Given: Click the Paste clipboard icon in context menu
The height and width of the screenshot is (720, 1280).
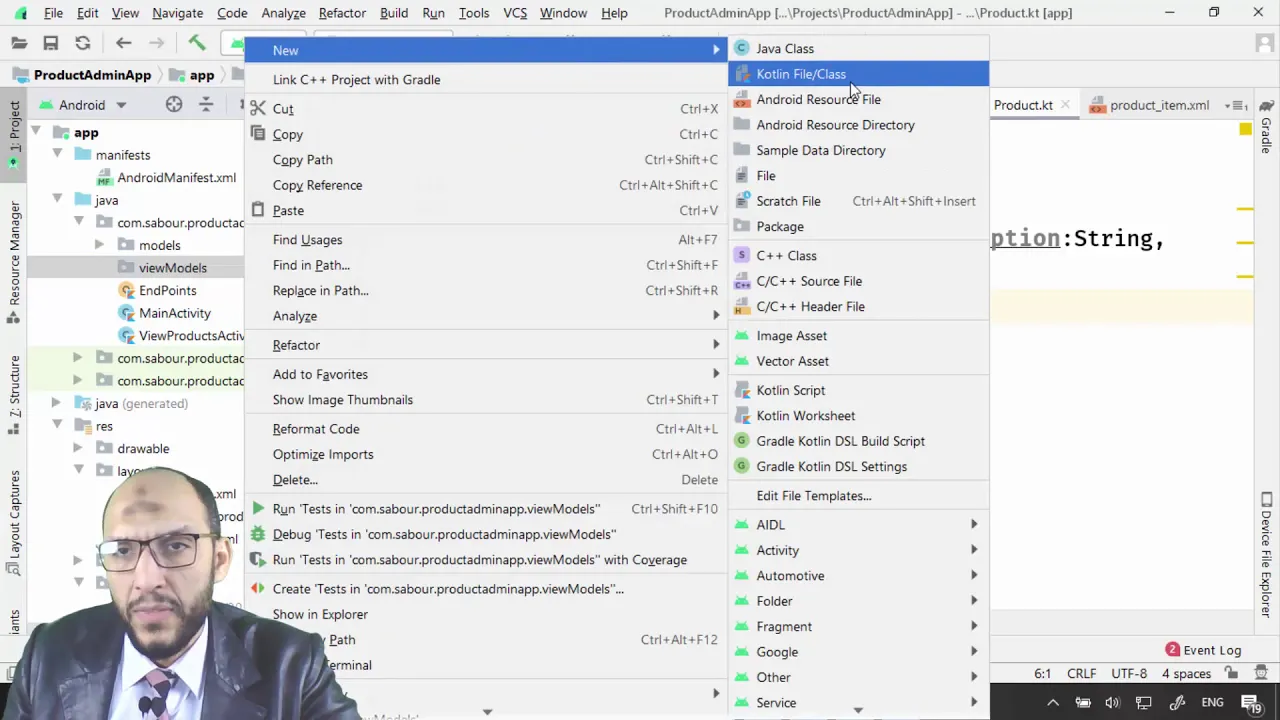Looking at the screenshot, I should 258,210.
